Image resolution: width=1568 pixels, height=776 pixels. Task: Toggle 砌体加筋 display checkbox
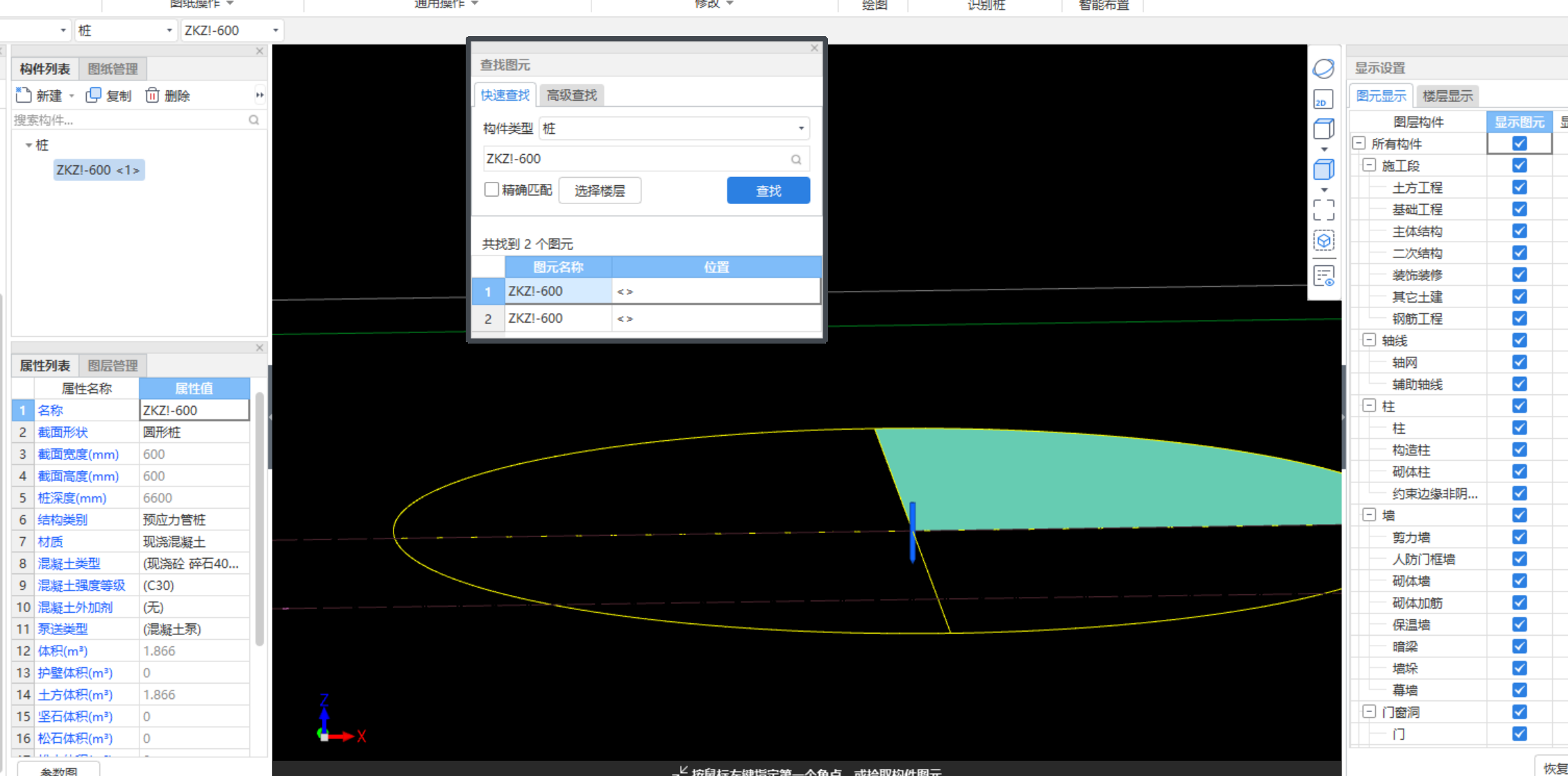(1519, 602)
